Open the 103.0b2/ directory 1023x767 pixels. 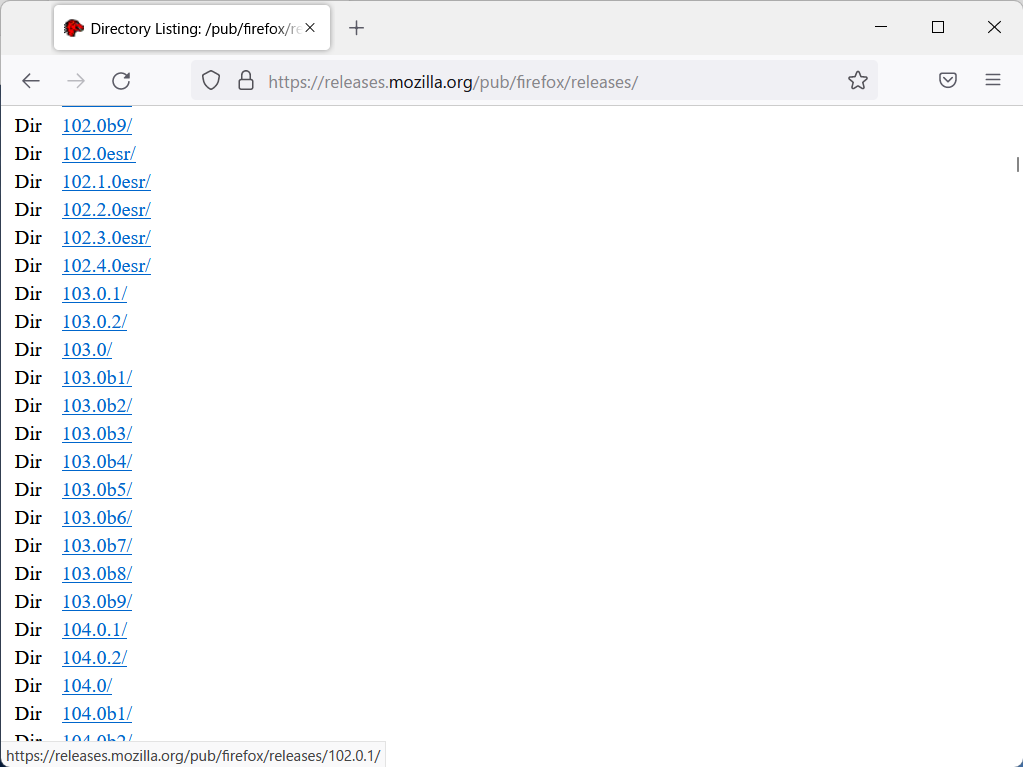[97, 406]
